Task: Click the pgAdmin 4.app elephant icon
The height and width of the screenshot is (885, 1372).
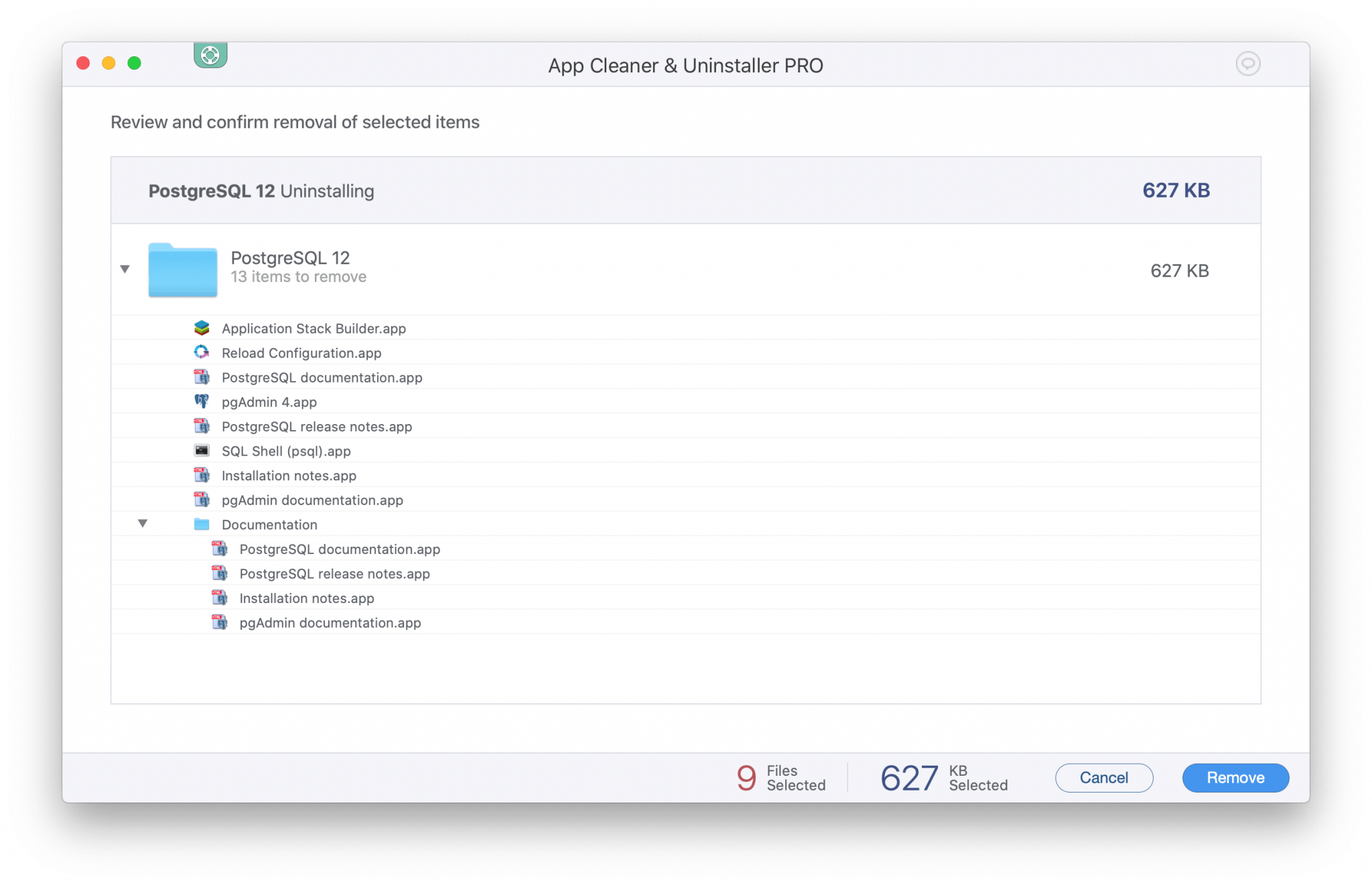Action: point(202,401)
